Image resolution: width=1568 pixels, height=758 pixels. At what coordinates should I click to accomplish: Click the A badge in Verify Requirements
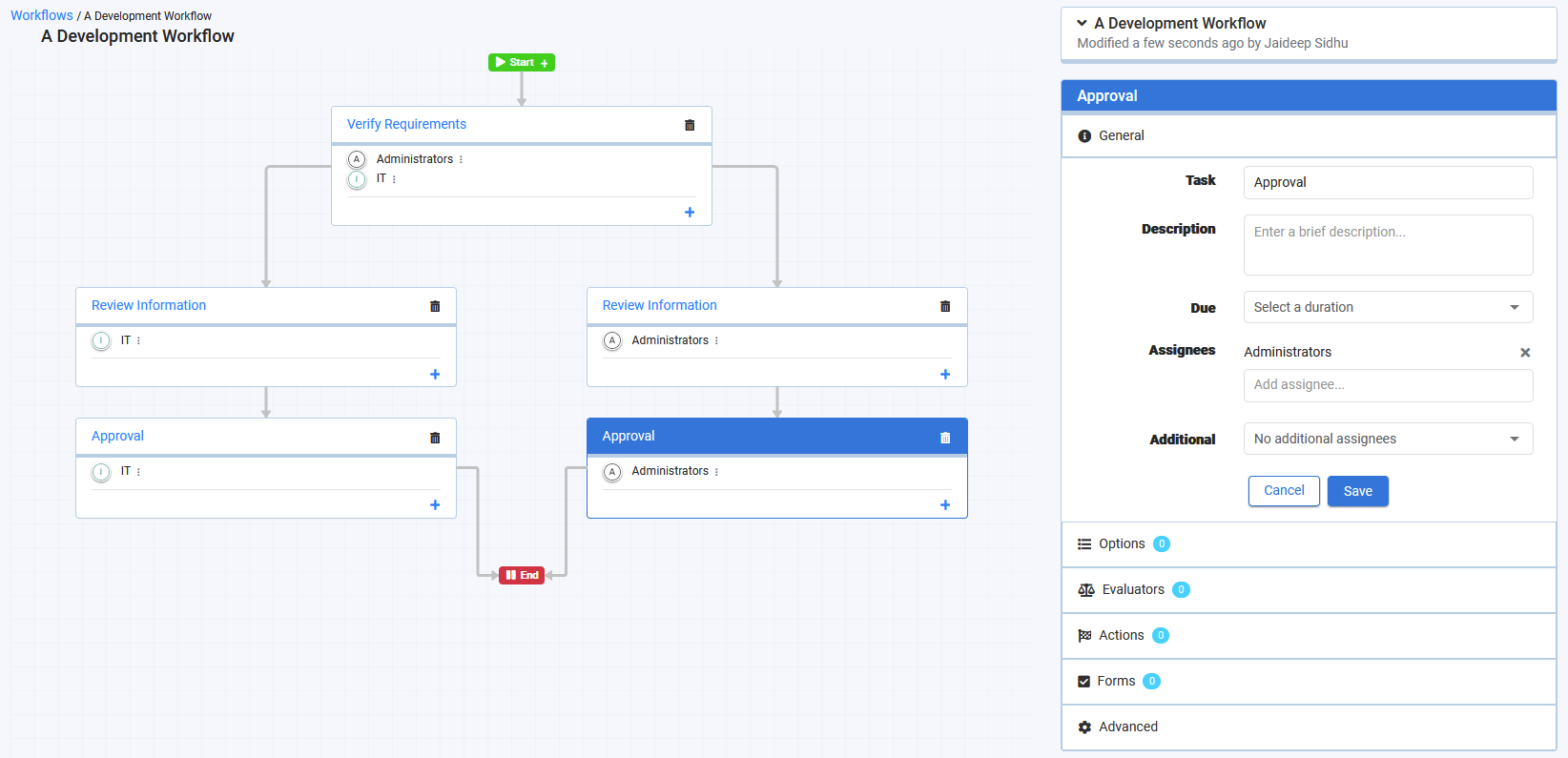click(x=357, y=159)
